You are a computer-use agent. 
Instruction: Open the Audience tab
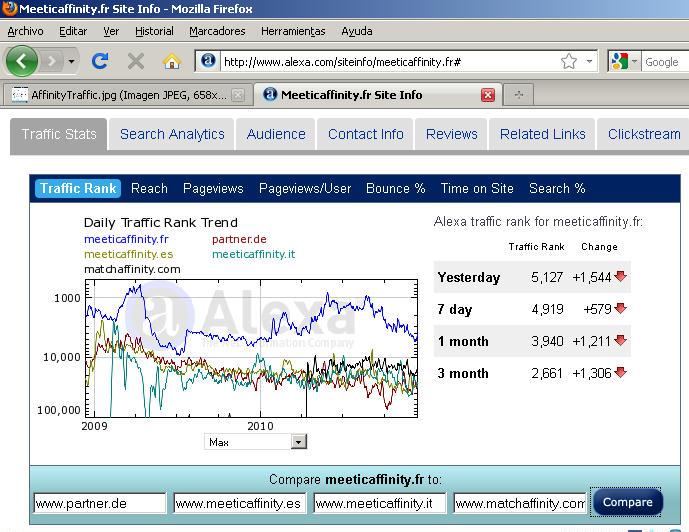(x=276, y=134)
